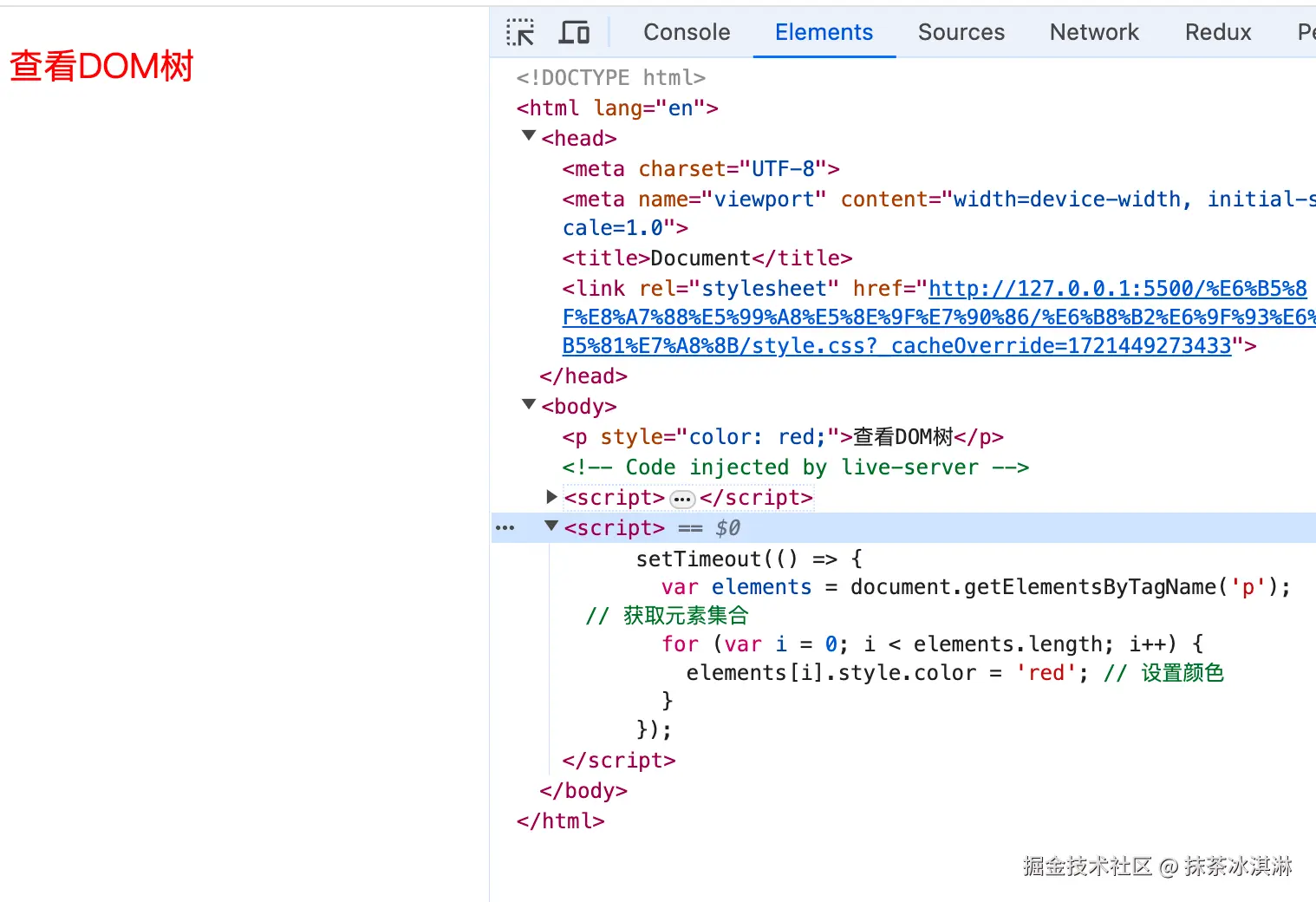Select the meta viewport node
This screenshot has height=902, width=1316.
click(939, 213)
